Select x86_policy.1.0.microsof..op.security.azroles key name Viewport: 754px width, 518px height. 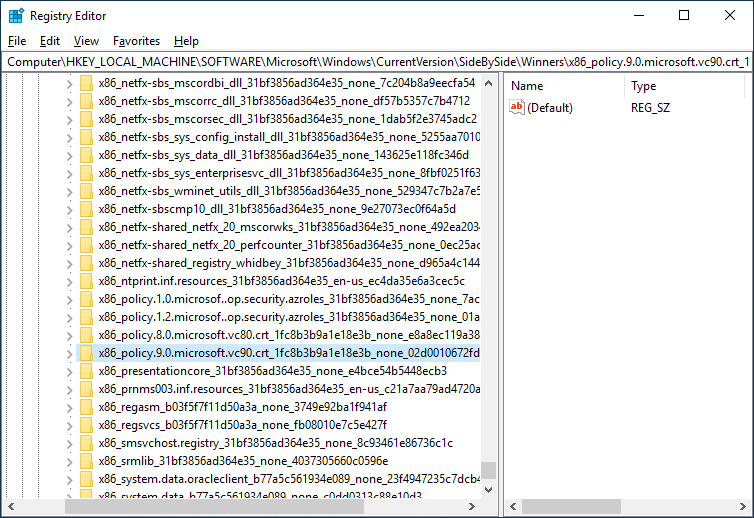pyautogui.click(x=289, y=299)
